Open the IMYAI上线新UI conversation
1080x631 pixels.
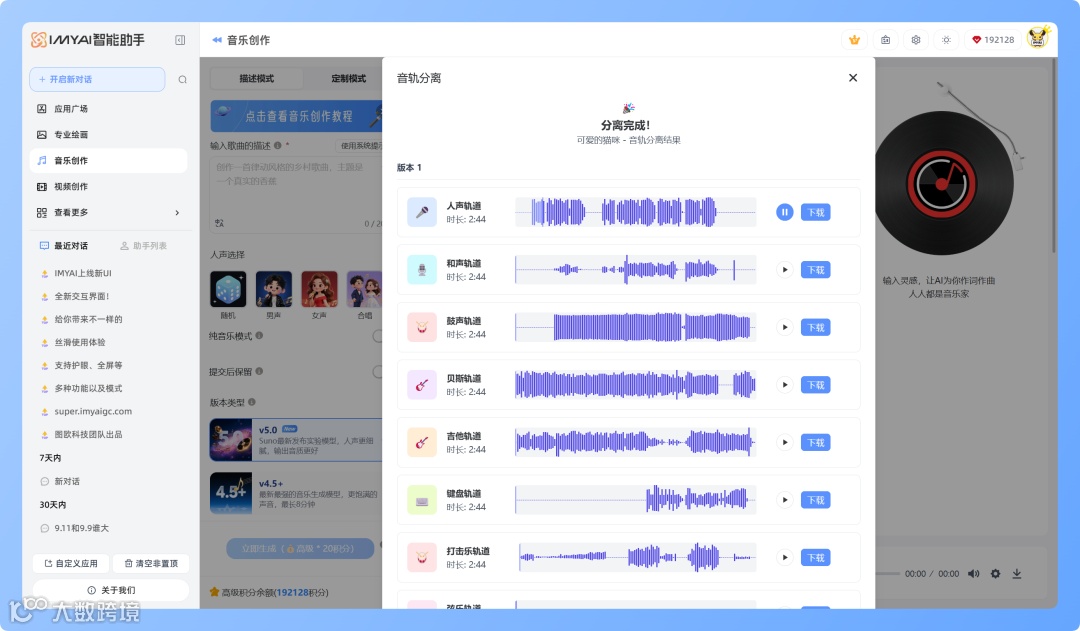tap(83, 273)
